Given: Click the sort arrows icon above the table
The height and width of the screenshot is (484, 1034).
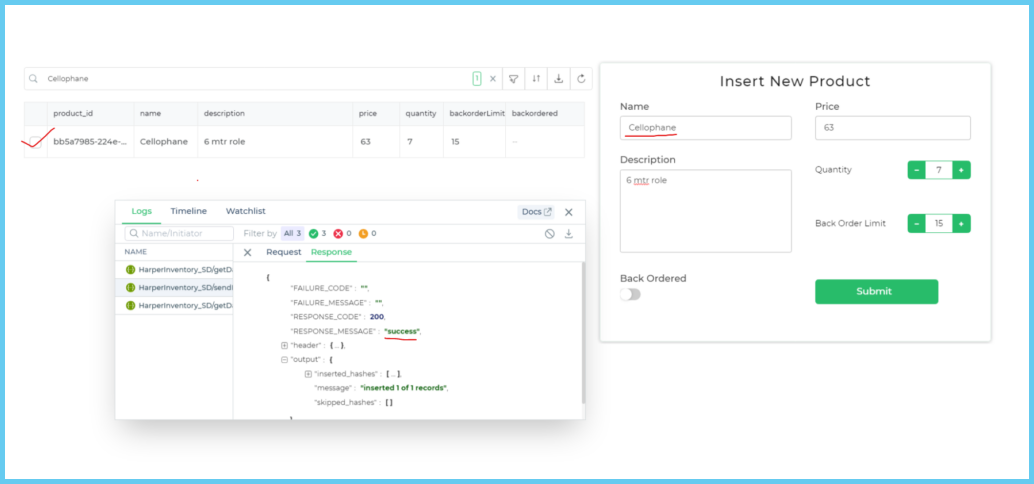Looking at the screenshot, I should (536, 79).
